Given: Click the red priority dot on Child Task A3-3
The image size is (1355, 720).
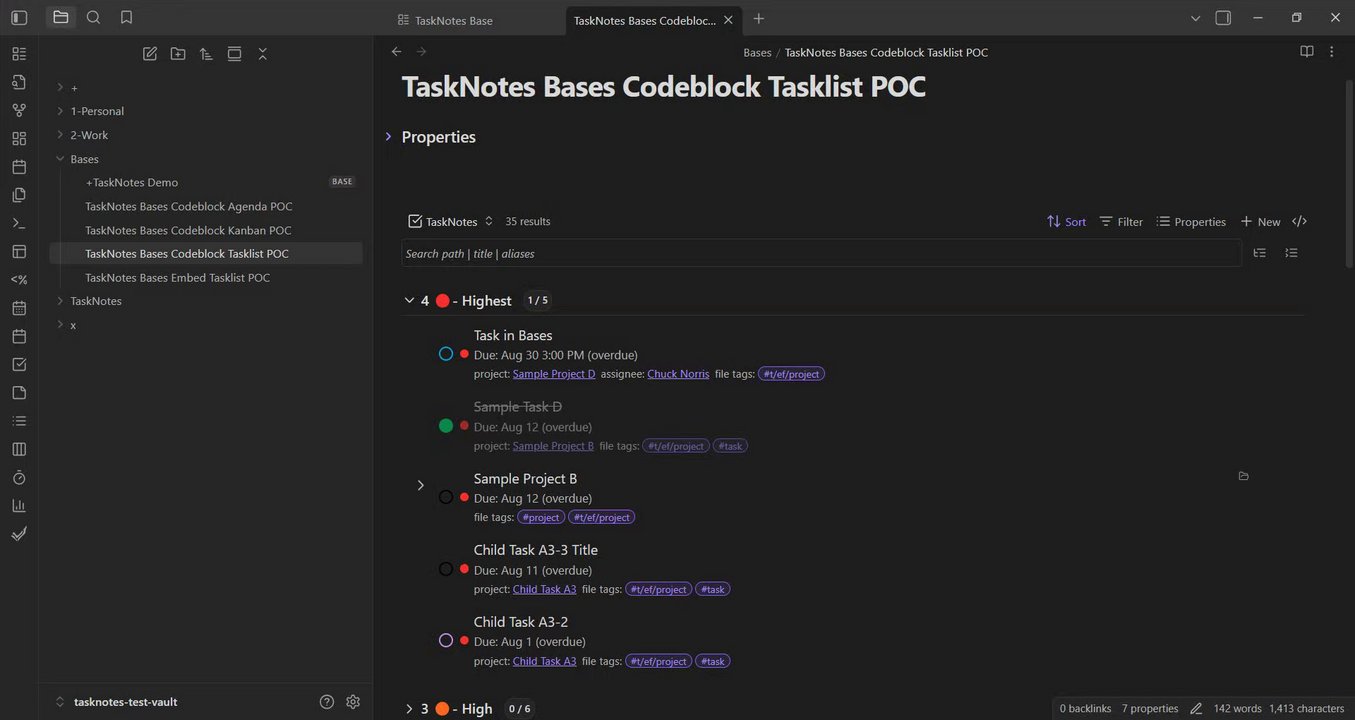Looking at the screenshot, I should coord(464,569).
